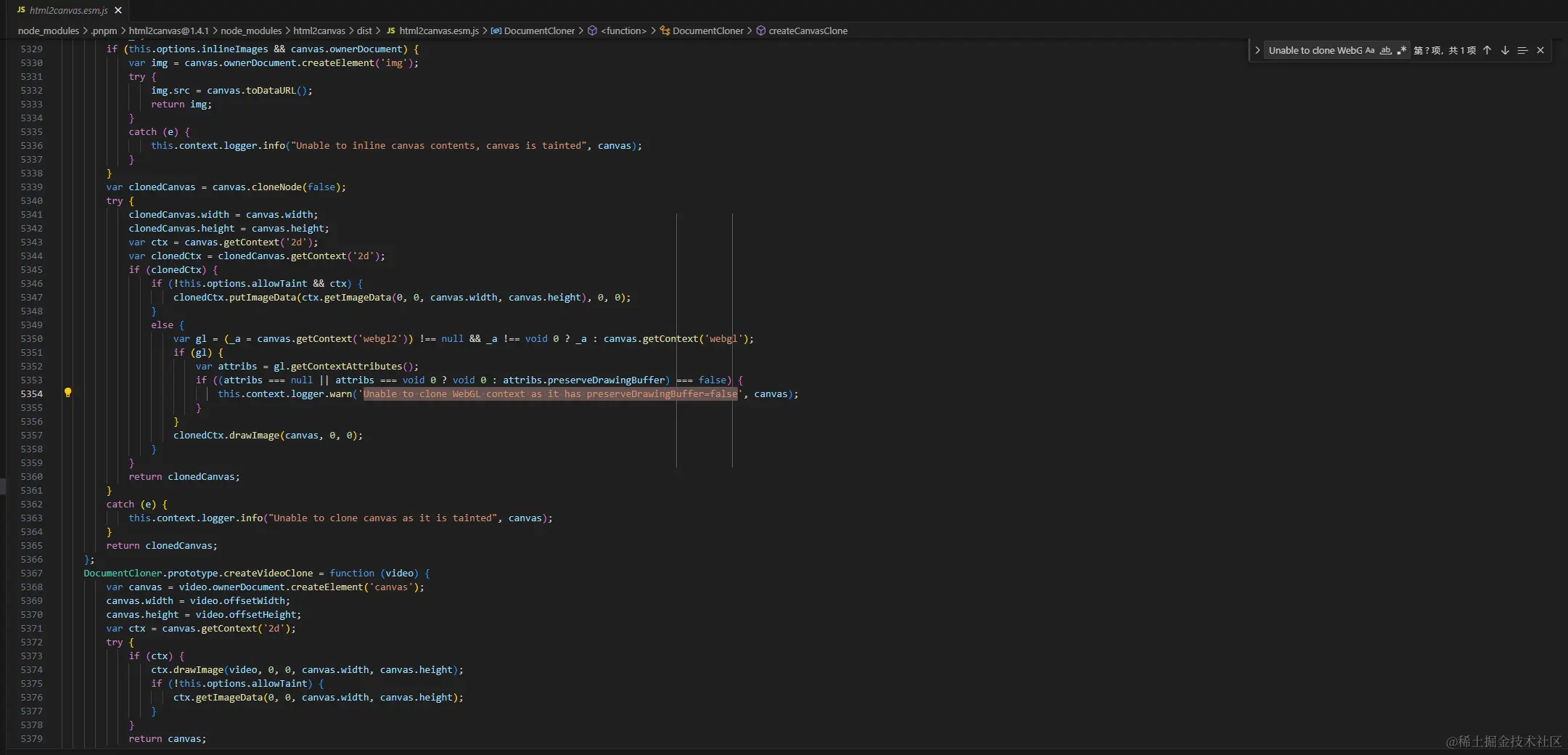Open the html2canvas.esm.js file breadcrumb
This screenshot has height=755, width=1568.
(x=432, y=30)
